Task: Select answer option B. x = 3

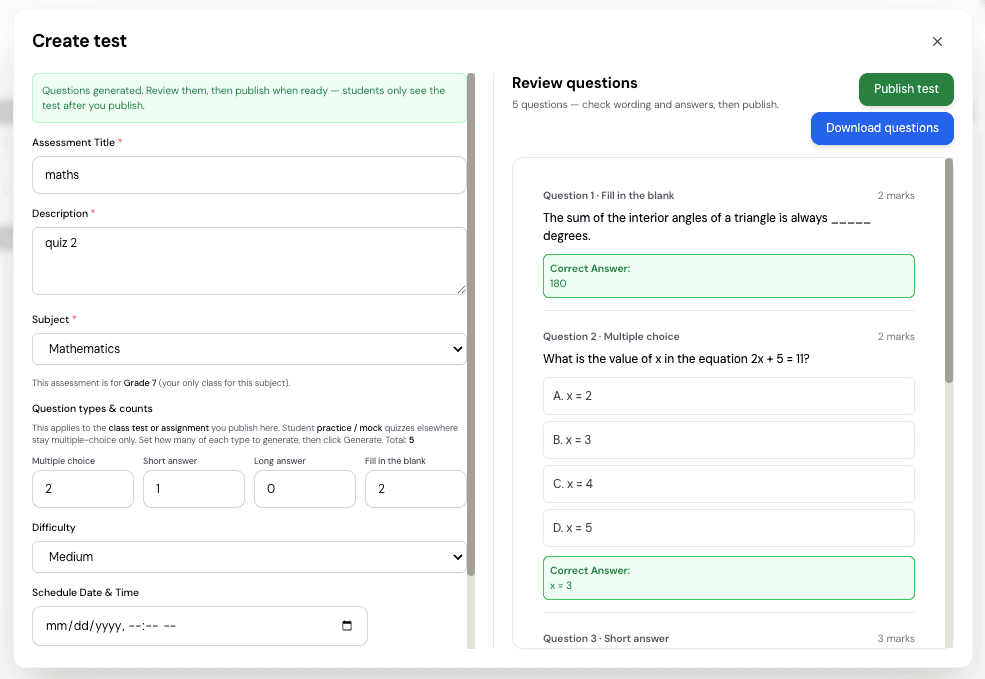Action: click(728, 440)
